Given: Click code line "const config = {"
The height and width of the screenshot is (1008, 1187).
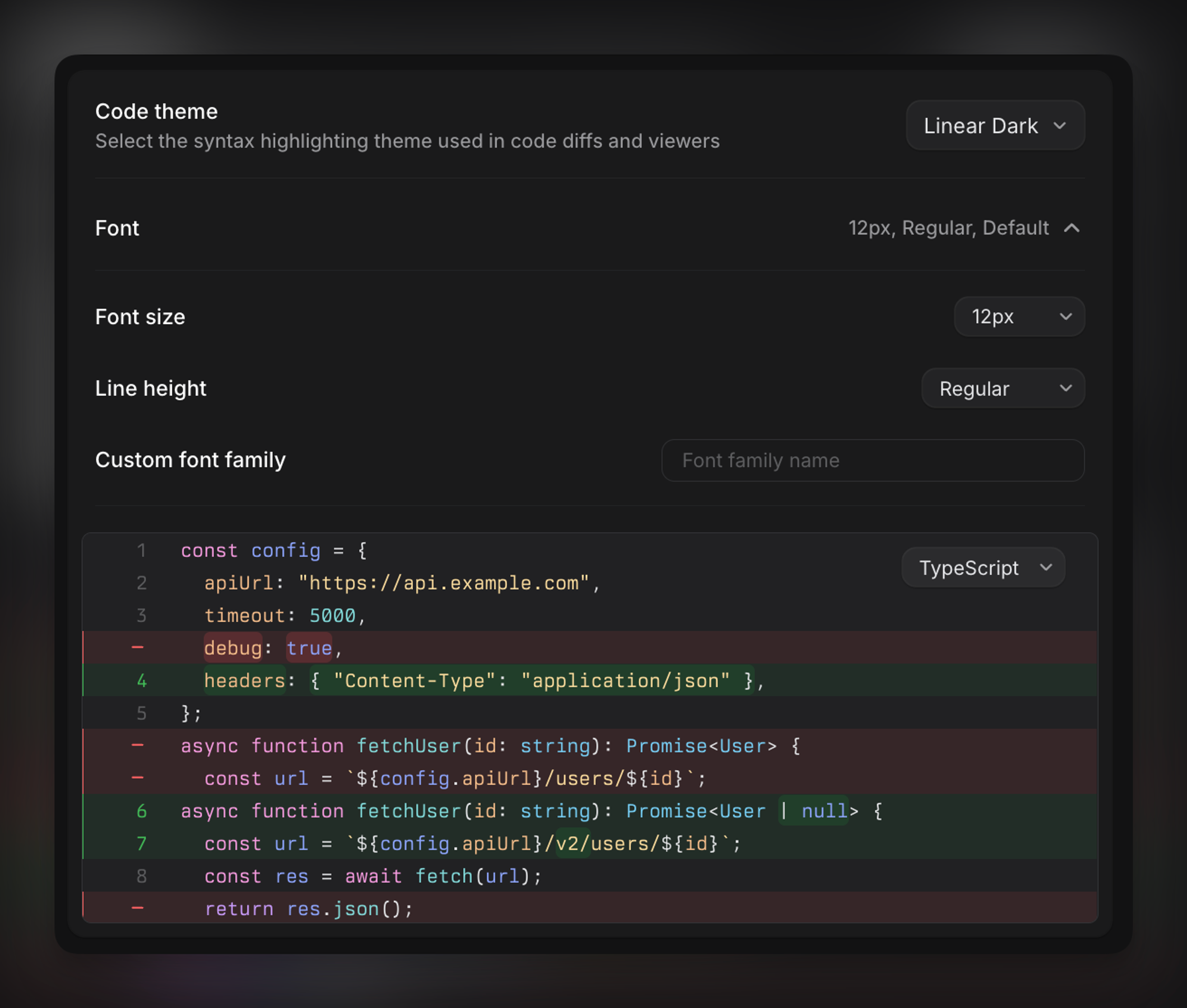Looking at the screenshot, I should tap(589, 550).
